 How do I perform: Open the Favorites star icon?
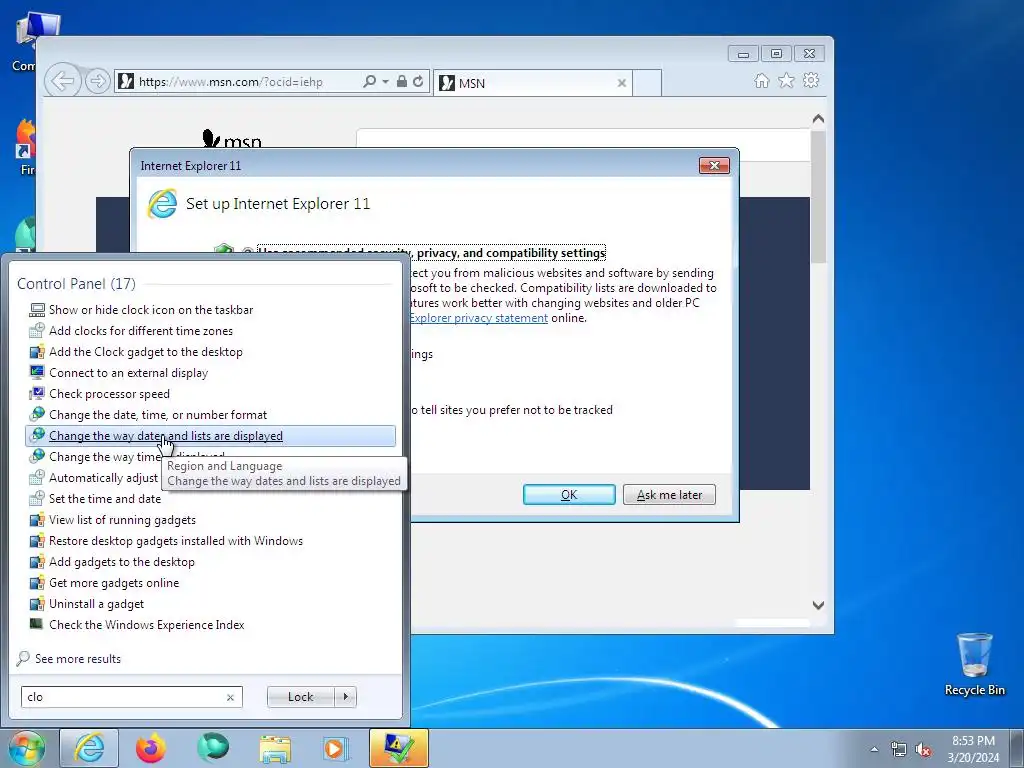tap(786, 80)
